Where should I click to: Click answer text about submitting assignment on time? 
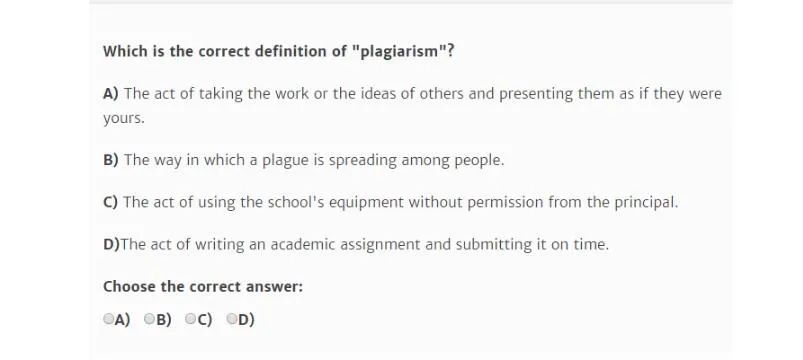click(x=365, y=245)
